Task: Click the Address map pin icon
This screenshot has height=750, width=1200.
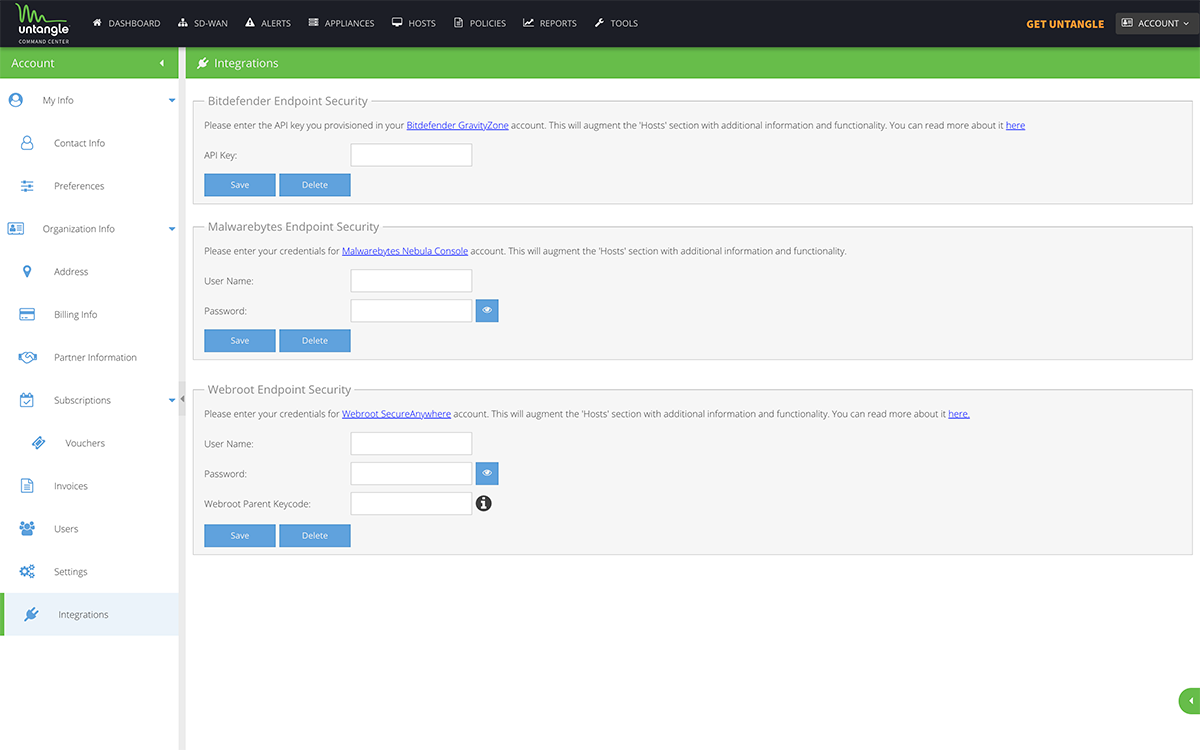Action: (x=27, y=272)
